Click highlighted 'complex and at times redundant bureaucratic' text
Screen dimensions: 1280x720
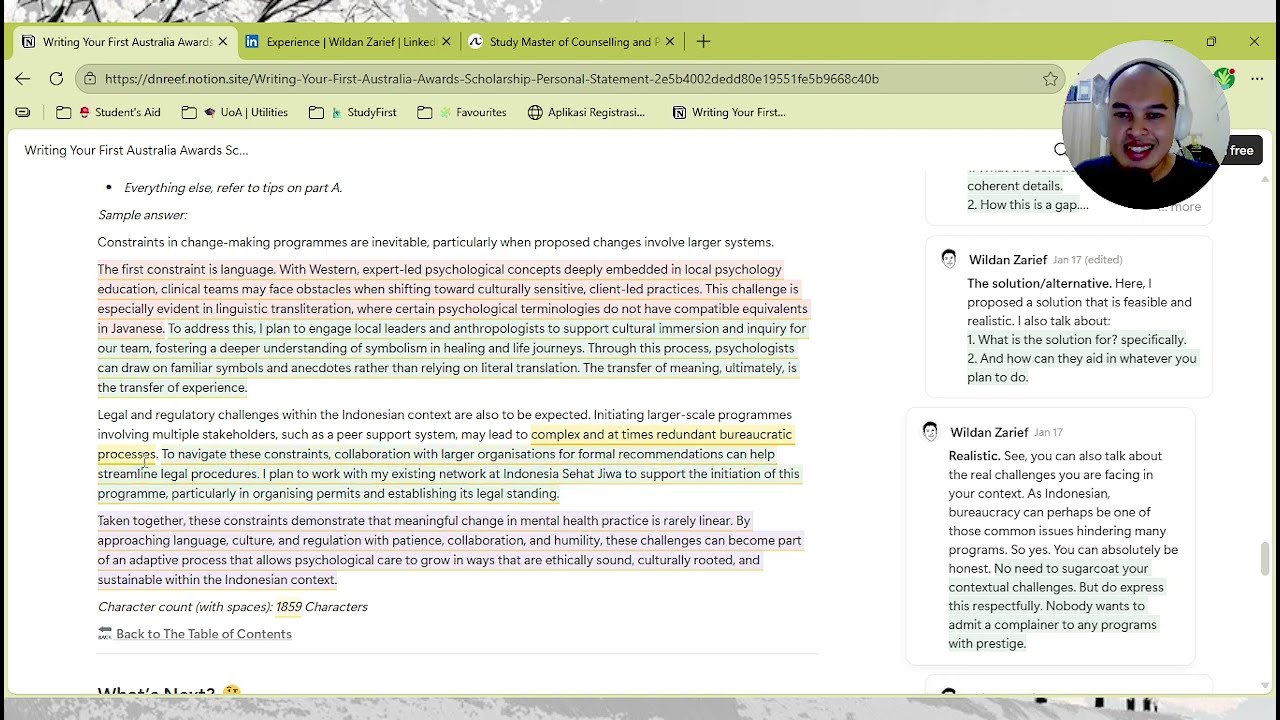[x=661, y=435]
